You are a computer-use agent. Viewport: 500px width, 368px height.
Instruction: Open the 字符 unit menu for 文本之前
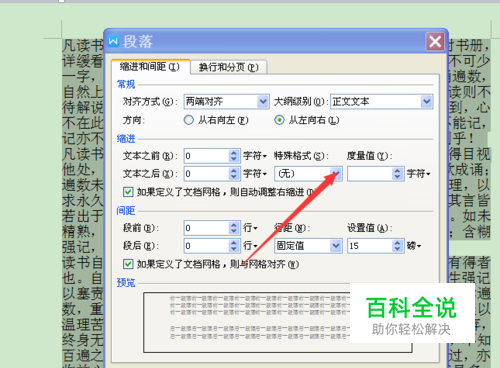[x=255, y=156]
